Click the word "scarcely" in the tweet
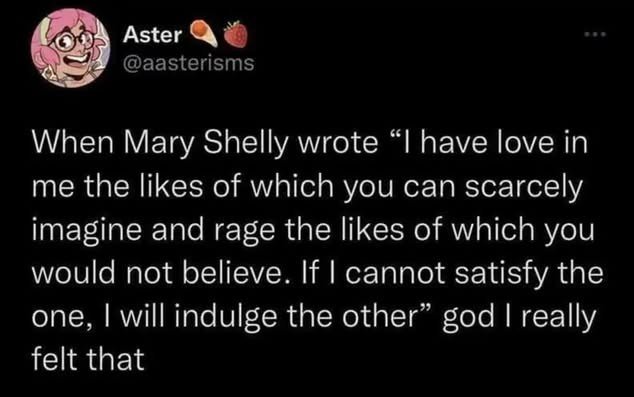 point(524,188)
